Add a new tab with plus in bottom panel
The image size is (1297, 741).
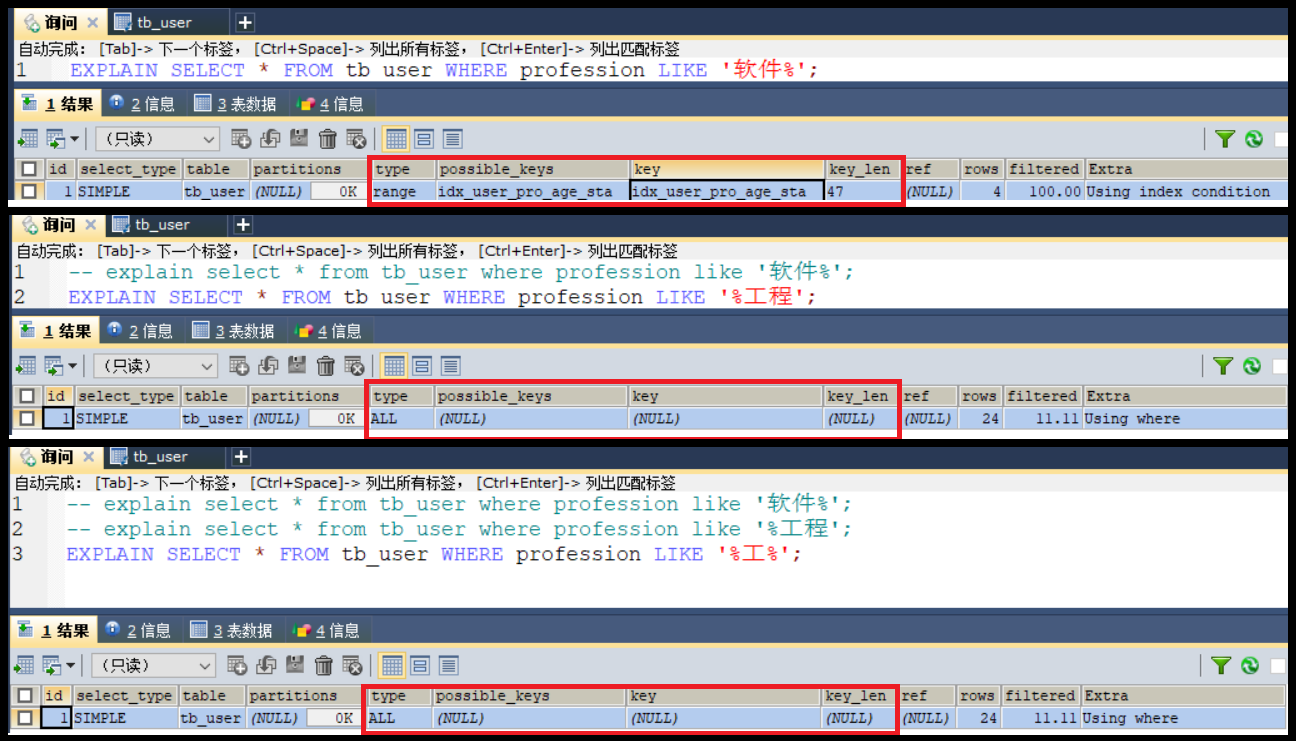point(241,457)
